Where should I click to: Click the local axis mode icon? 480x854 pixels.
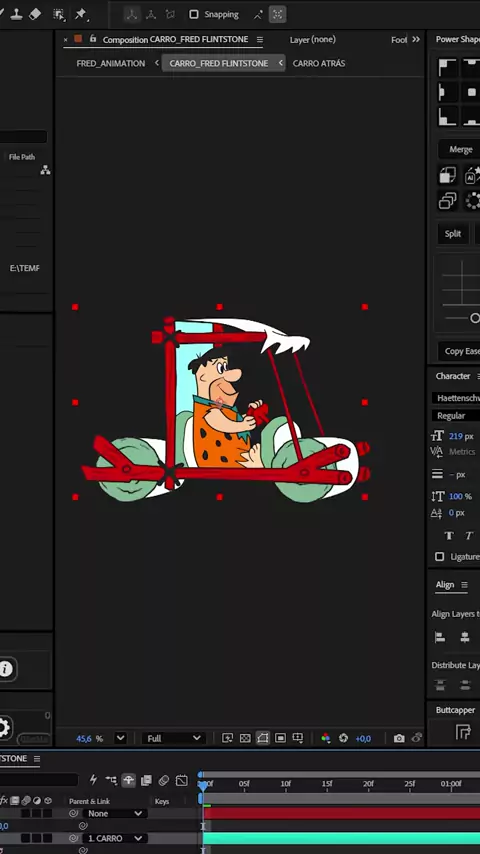[131, 15]
